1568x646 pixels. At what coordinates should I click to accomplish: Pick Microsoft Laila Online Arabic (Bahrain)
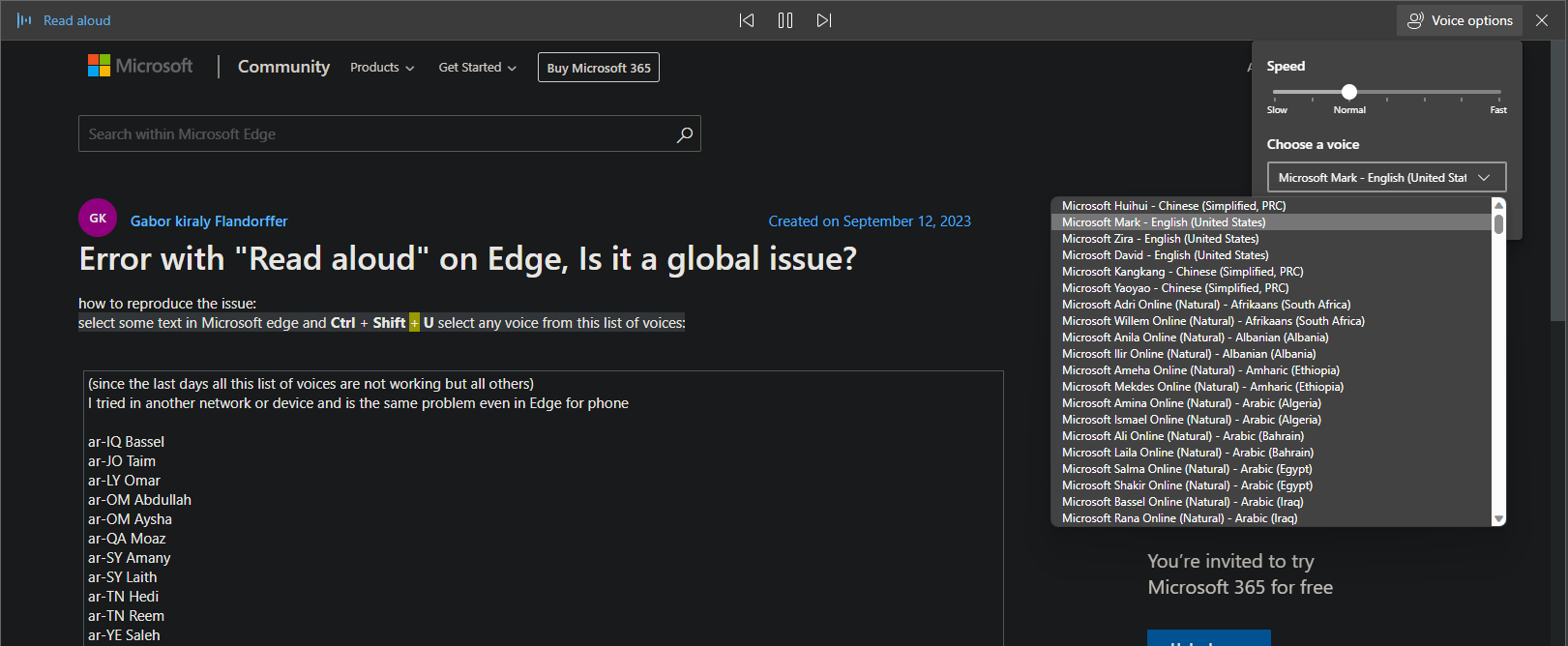[x=1273, y=453]
